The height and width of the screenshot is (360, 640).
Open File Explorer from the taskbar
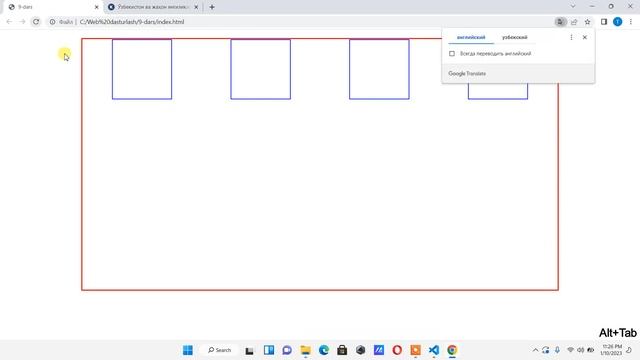tap(305, 350)
